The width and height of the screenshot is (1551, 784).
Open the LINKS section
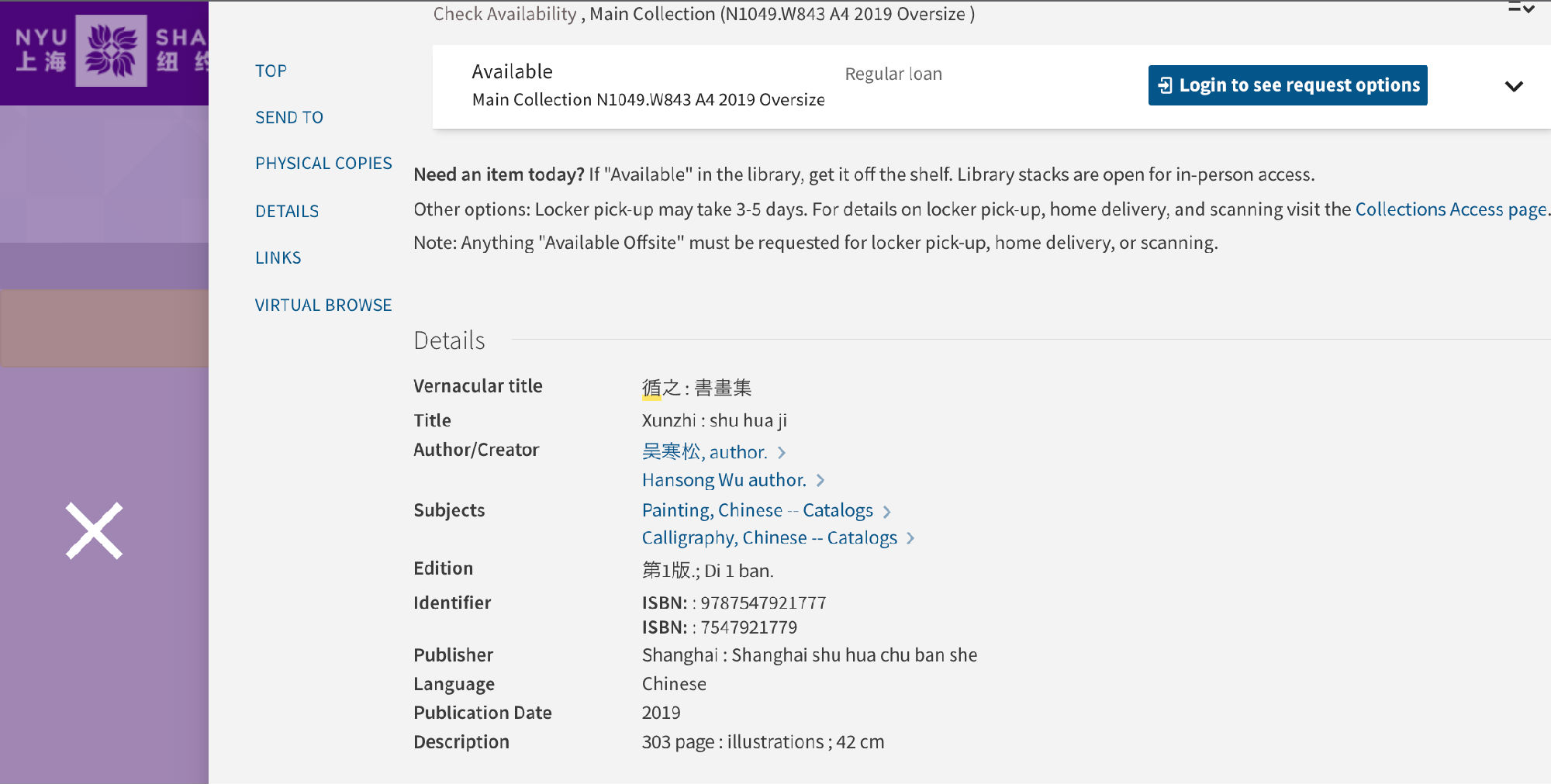[278, 258]
